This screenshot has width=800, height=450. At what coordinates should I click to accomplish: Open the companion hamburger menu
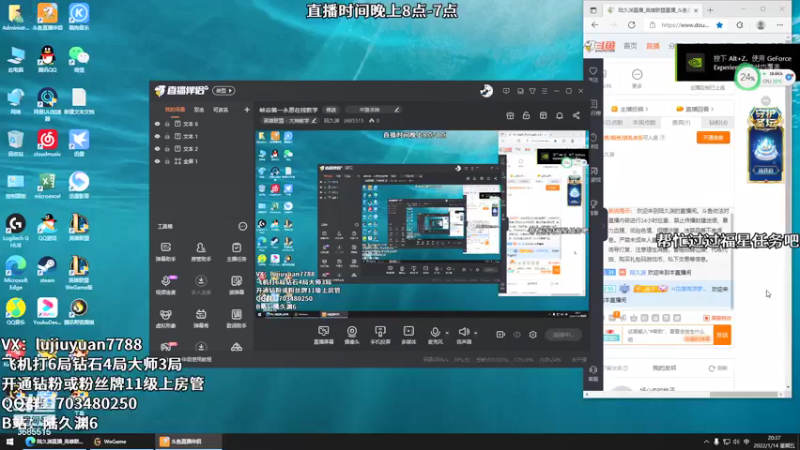tap(544, 91)
